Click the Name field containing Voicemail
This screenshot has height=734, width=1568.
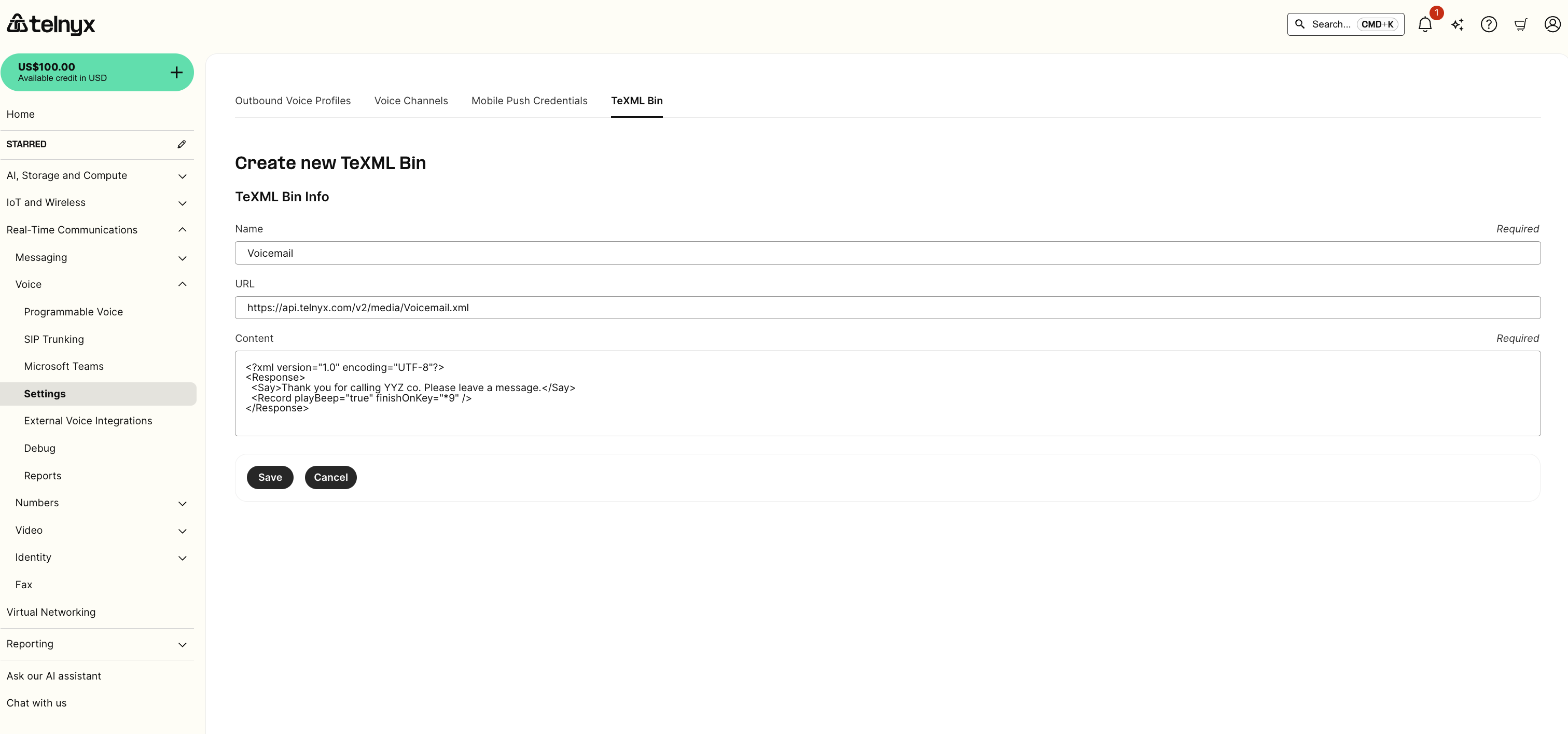pos(887,253)
